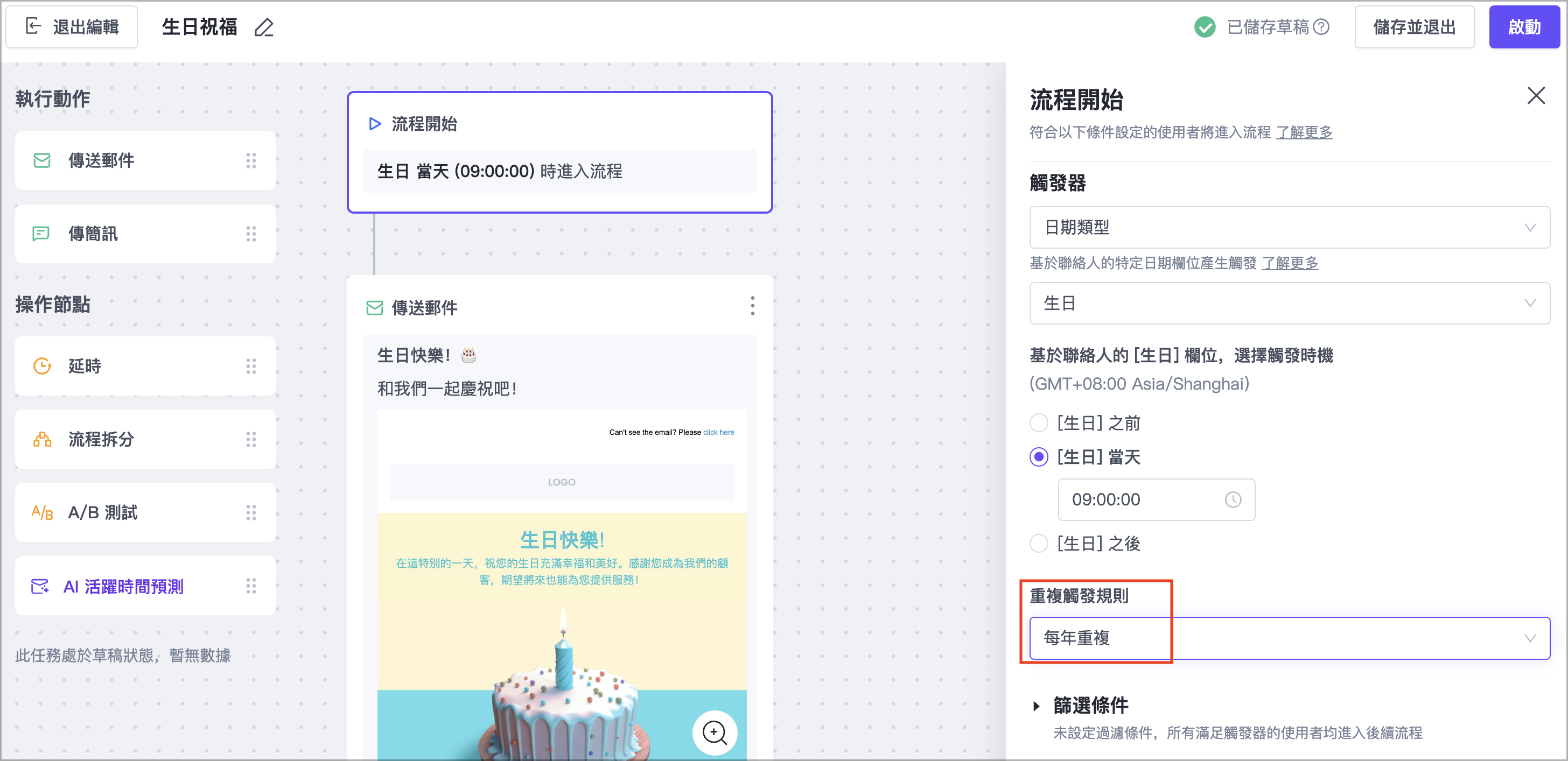The height and width of the screenshot is (761, 1568).
Task: Open the 每年重複 repeat rule dropdown
Action: click(x=1289, y=638)
